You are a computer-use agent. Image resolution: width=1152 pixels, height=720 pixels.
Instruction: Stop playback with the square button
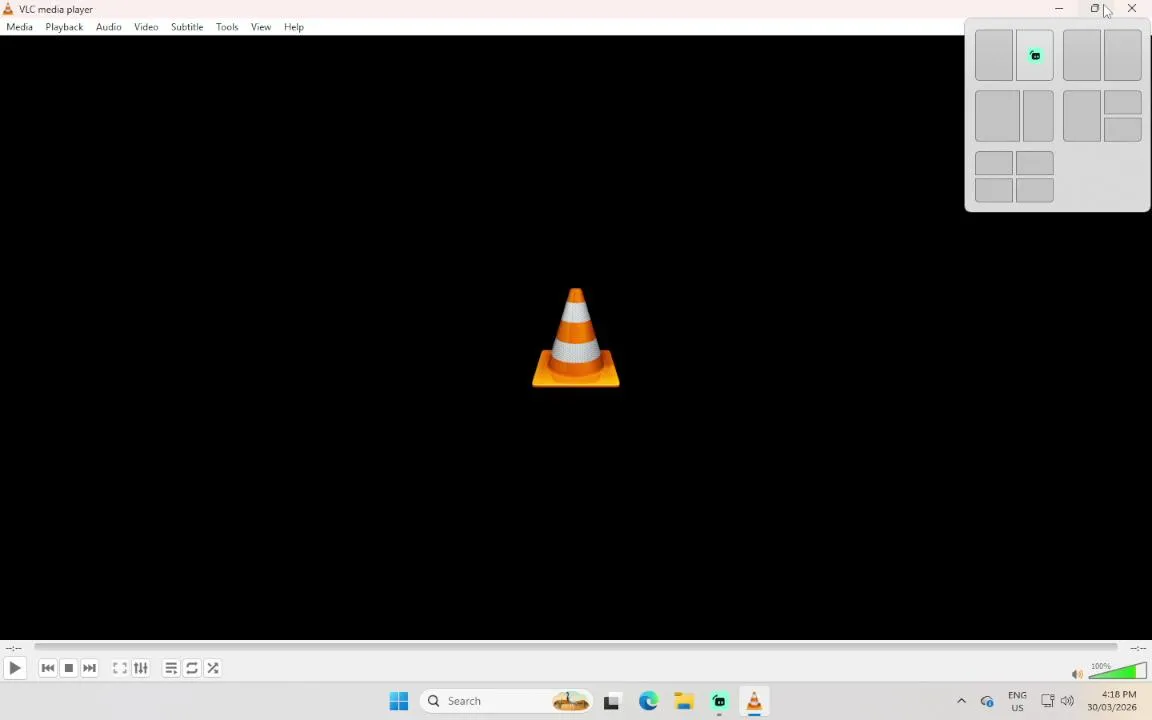tap(68, 669)
